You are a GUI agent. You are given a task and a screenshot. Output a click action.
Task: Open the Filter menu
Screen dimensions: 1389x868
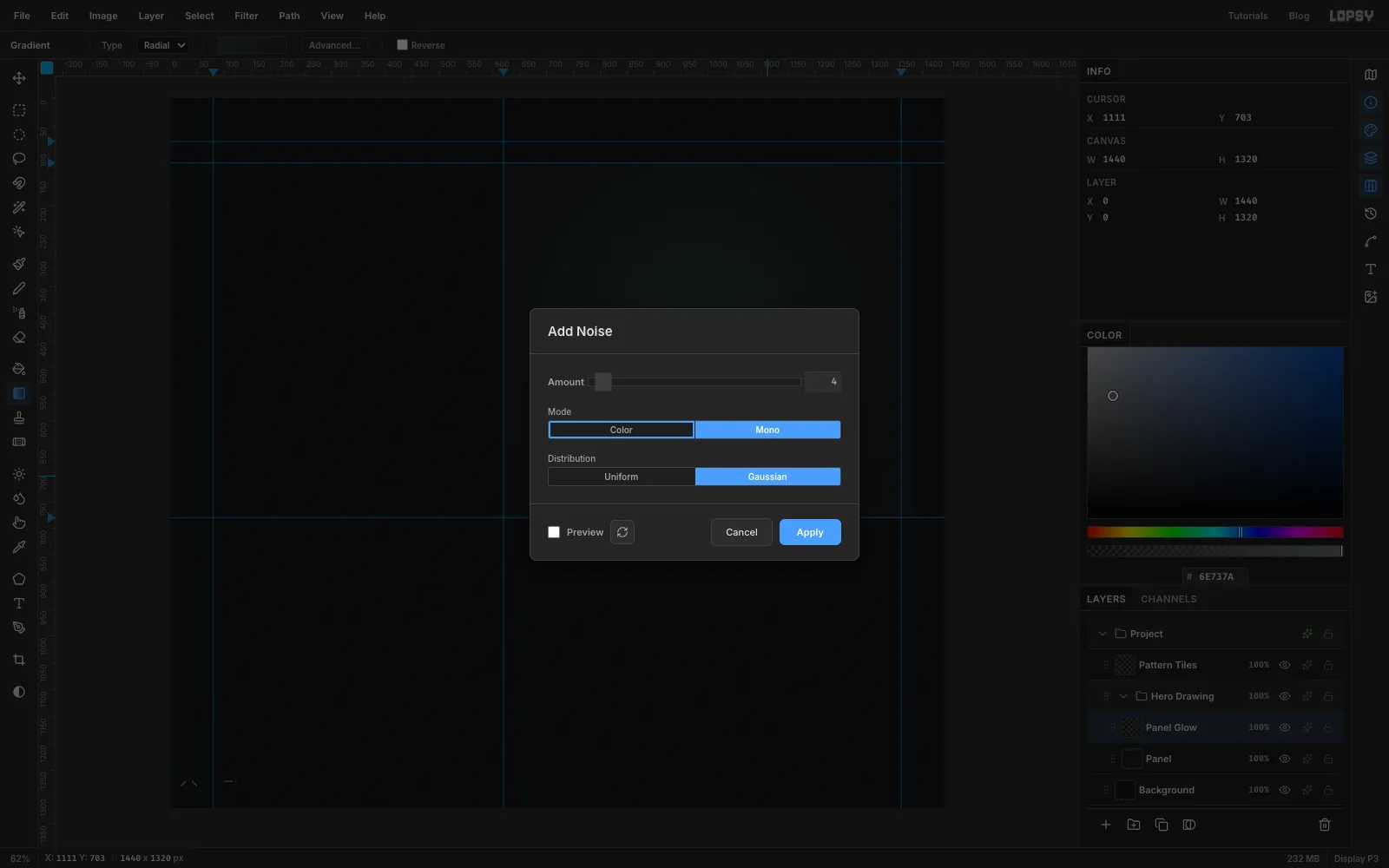247,16
